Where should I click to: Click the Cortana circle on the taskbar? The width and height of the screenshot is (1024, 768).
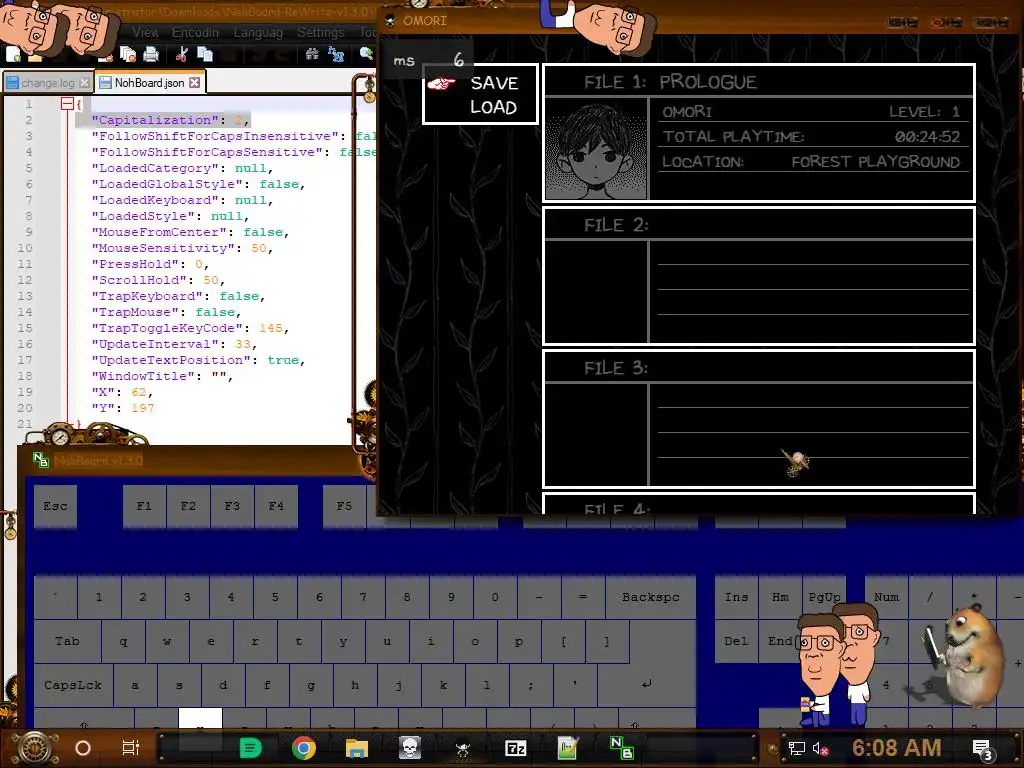pos(83,748)
